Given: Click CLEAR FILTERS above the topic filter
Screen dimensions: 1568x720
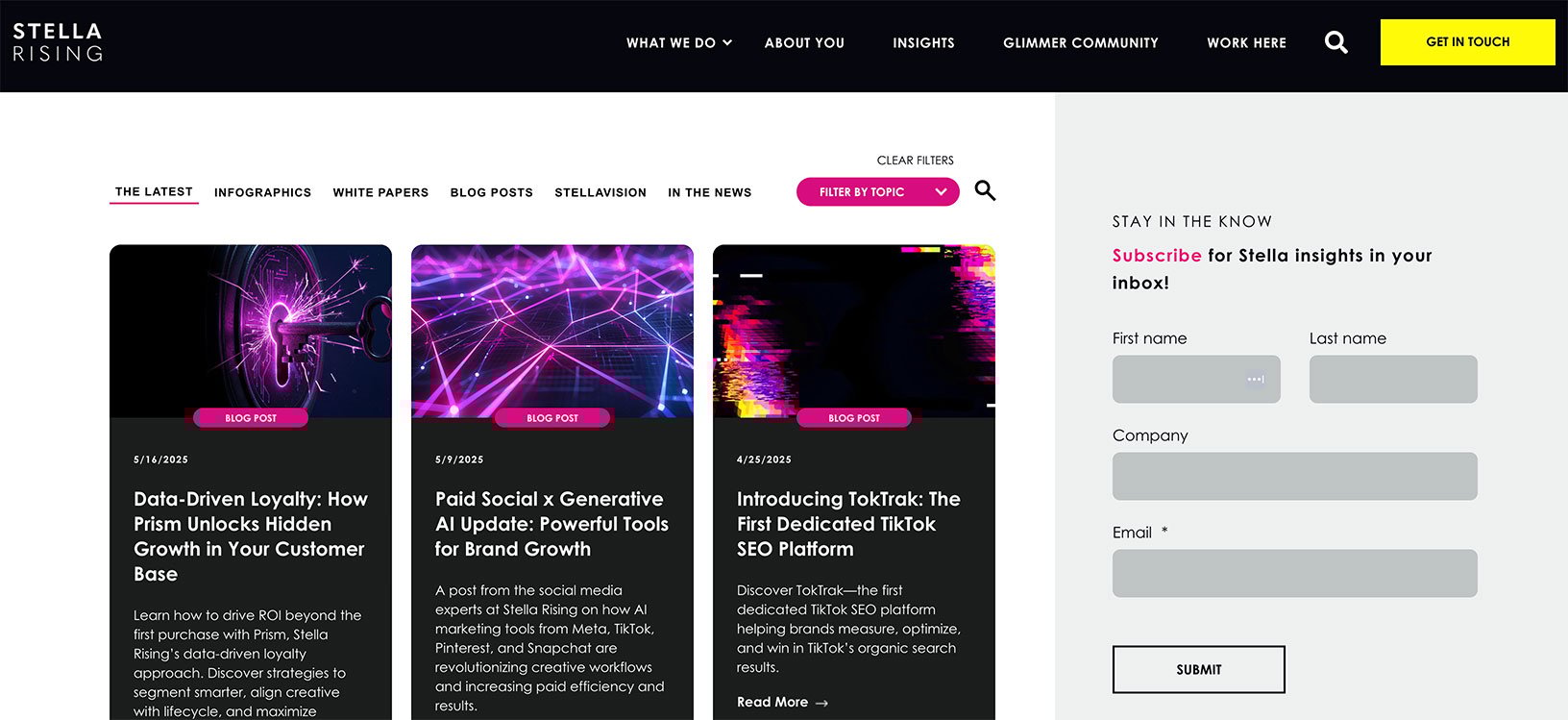Looking at the screenshot, I should point(914,160).
